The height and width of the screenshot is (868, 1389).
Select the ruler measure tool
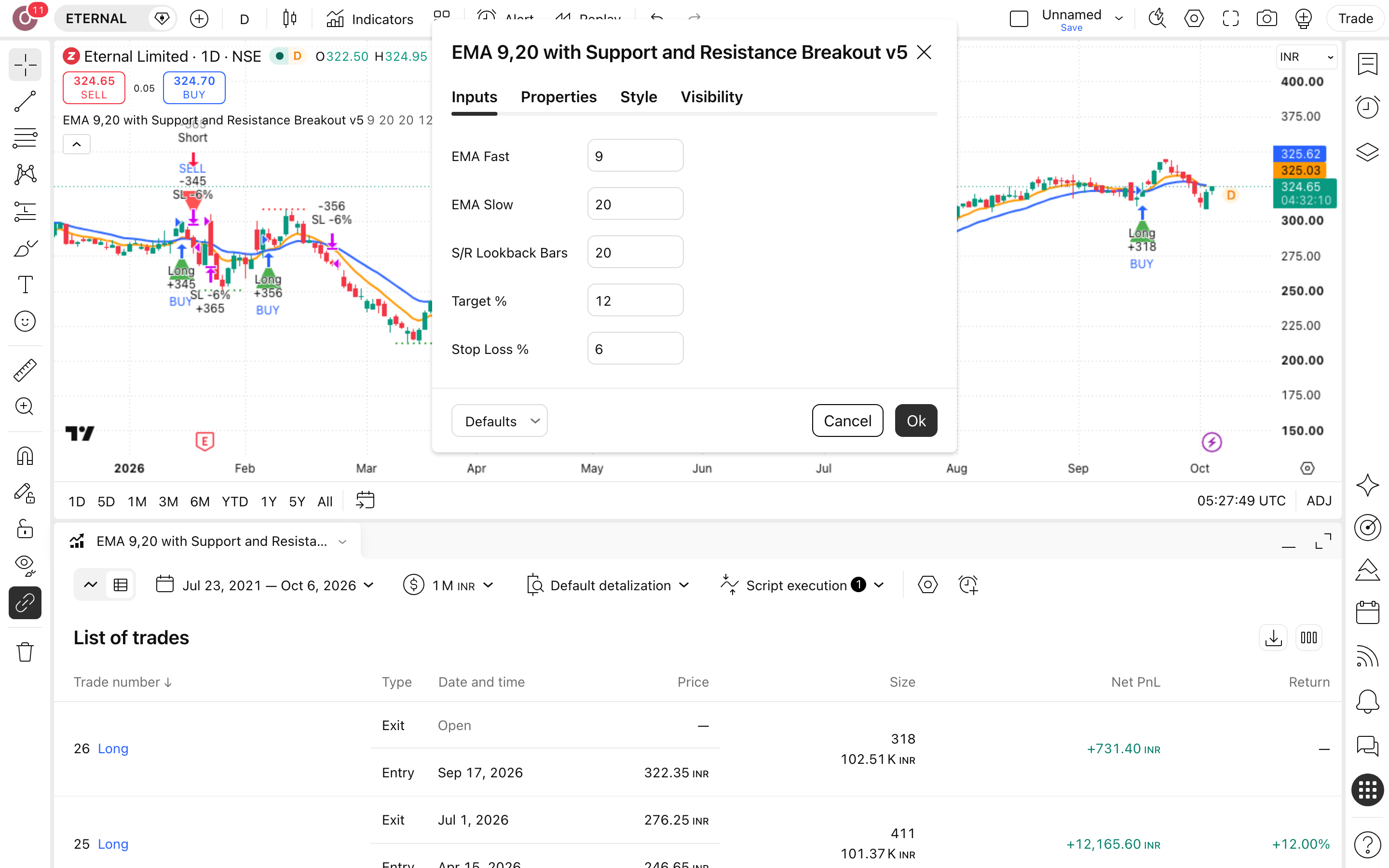coord(25,370)
